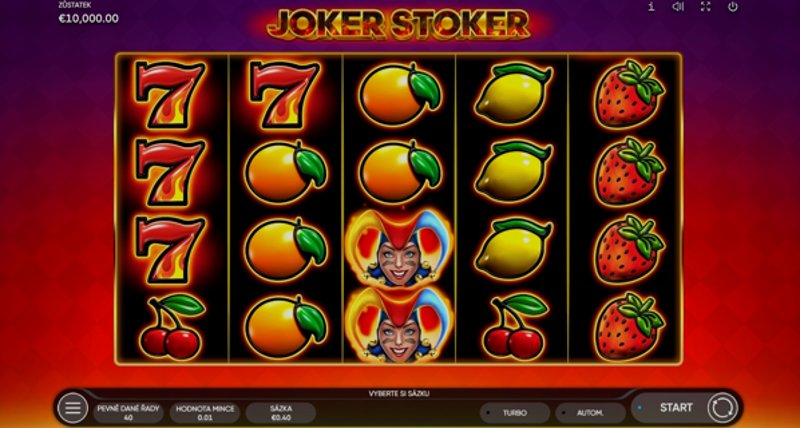
Task: Click the top strawberry on fifth reel
Action: [x=629, y=93]
